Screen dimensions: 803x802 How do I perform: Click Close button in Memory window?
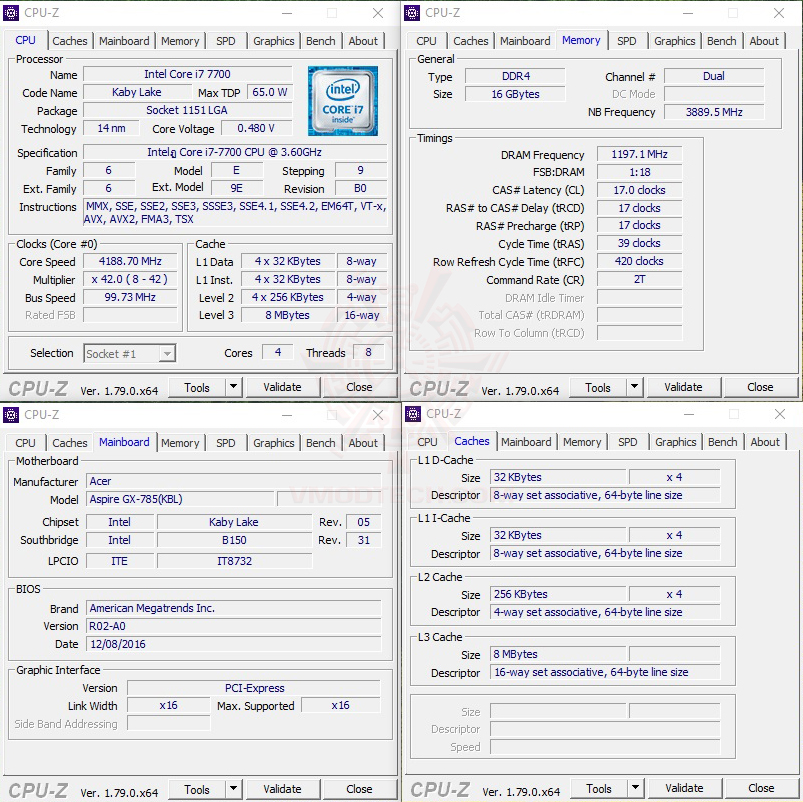click(760, 387)
